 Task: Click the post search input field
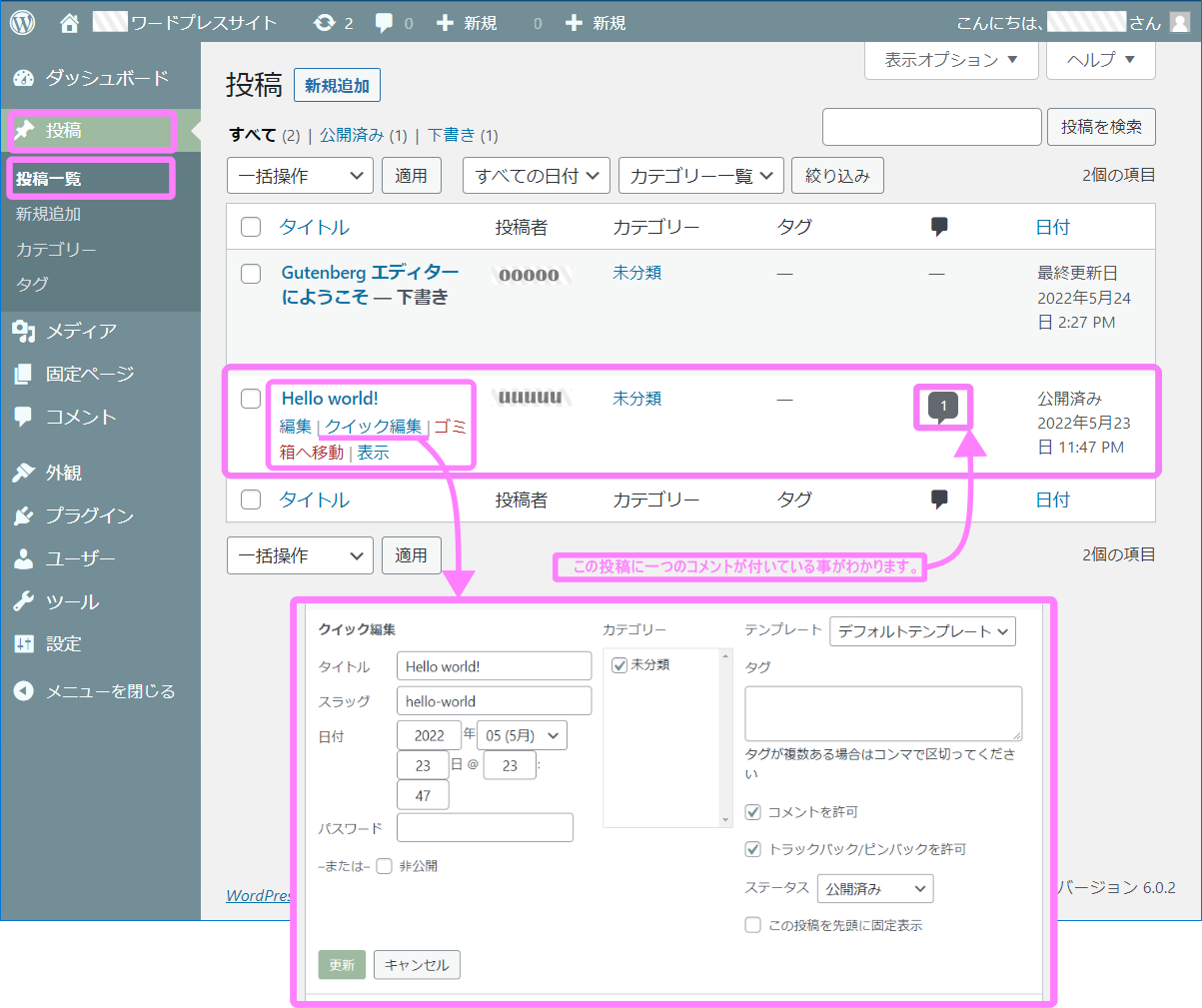(930, 127)
